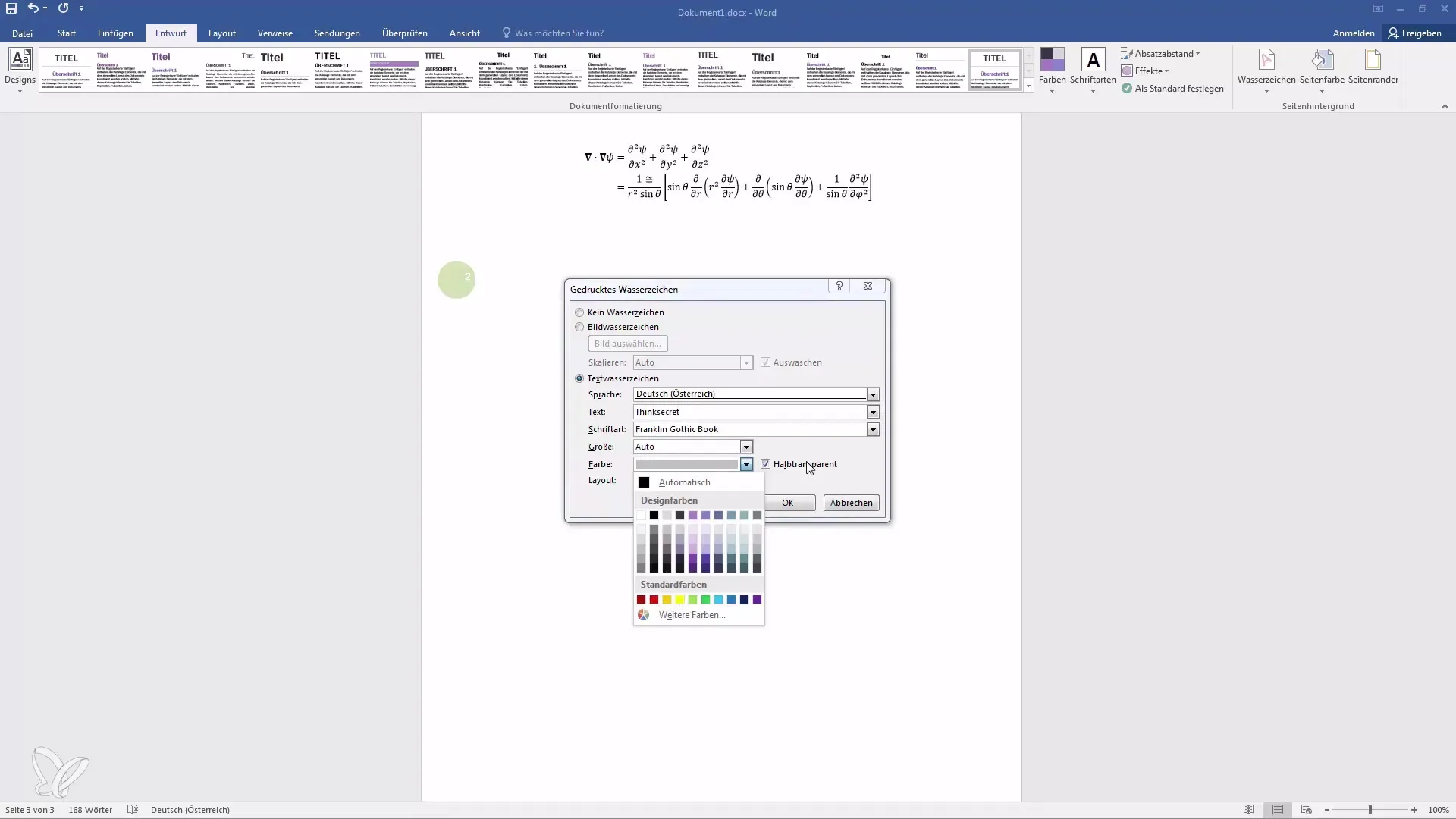Open the Schriftarten theme fonts button
The width and height of the screenshot is (1456, 819).
click(1093, 71)
